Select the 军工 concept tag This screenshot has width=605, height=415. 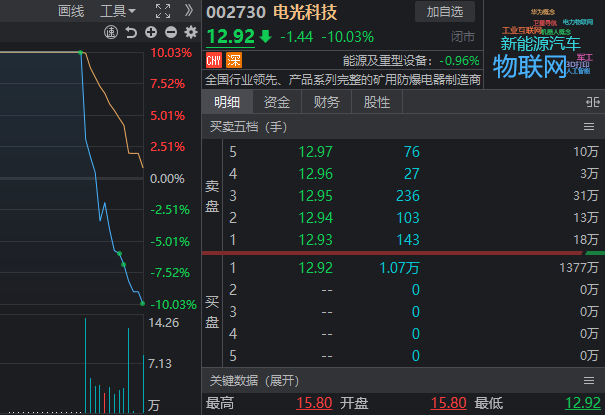585,57
